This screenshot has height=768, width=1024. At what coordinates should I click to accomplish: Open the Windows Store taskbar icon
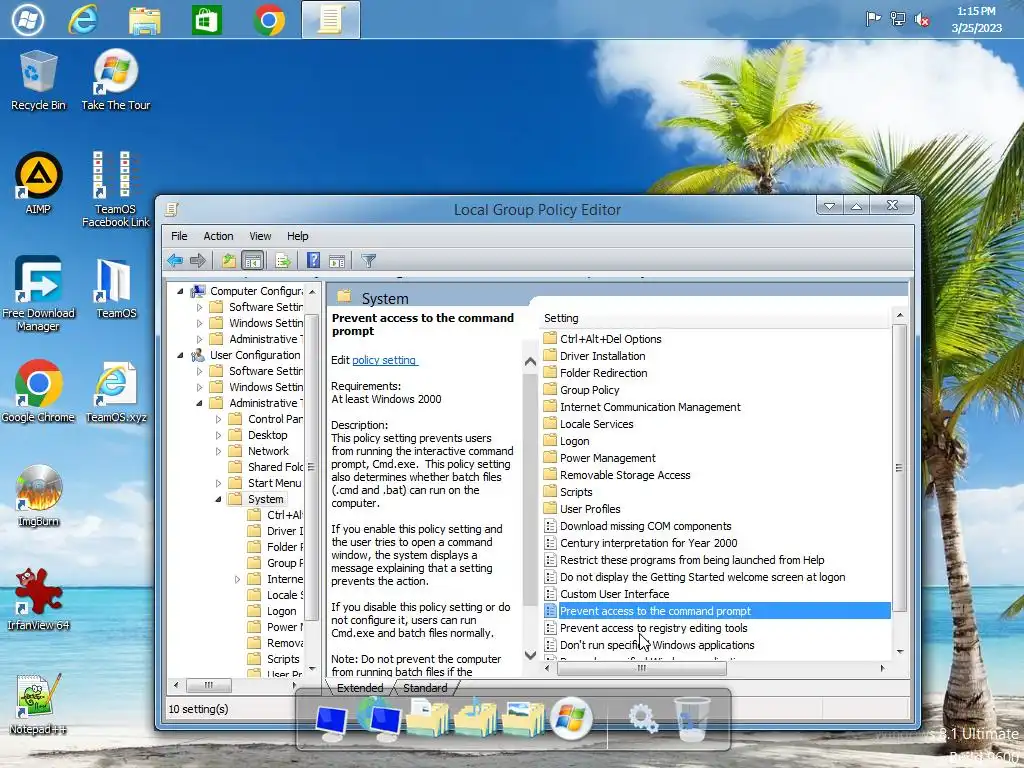(x=206, y=20)
